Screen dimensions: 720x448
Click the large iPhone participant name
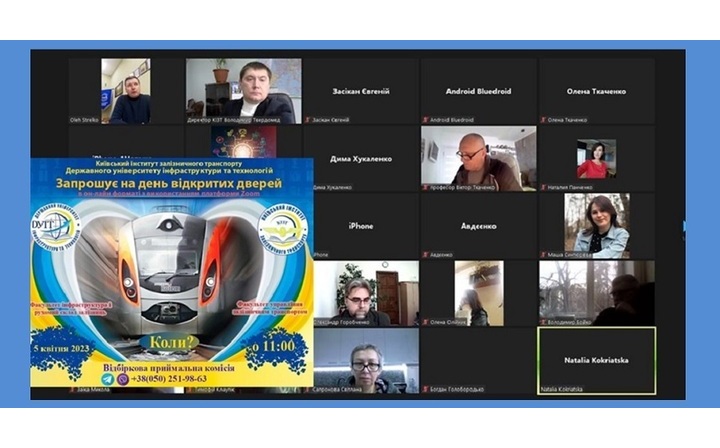361,226
